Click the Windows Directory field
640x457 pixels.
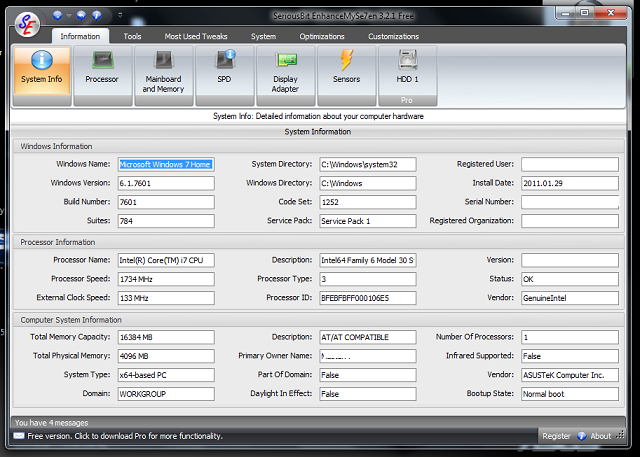368,183
